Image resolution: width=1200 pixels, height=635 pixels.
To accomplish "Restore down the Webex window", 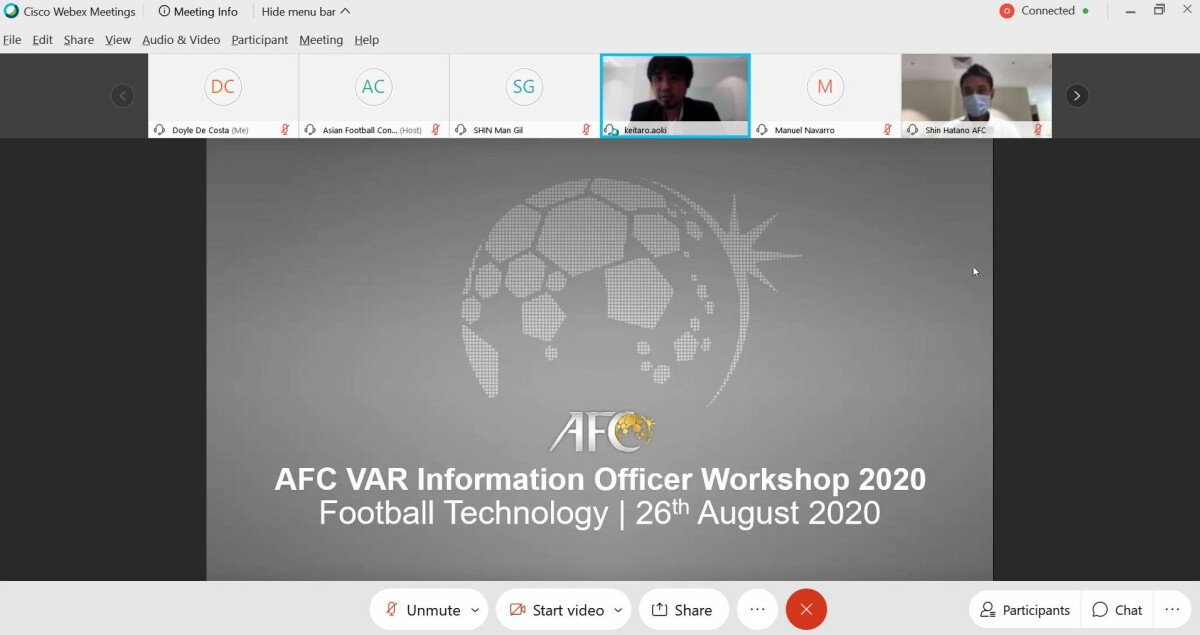I will pos(1160,11).
